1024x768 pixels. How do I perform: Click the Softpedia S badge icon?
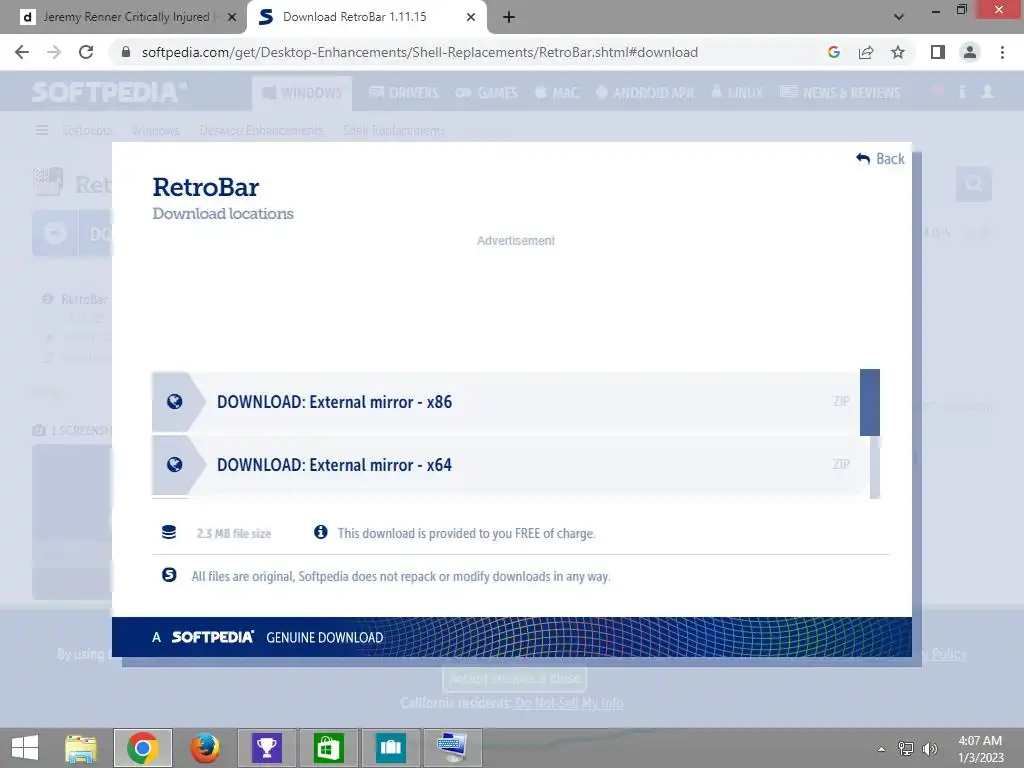coord(169,575)
